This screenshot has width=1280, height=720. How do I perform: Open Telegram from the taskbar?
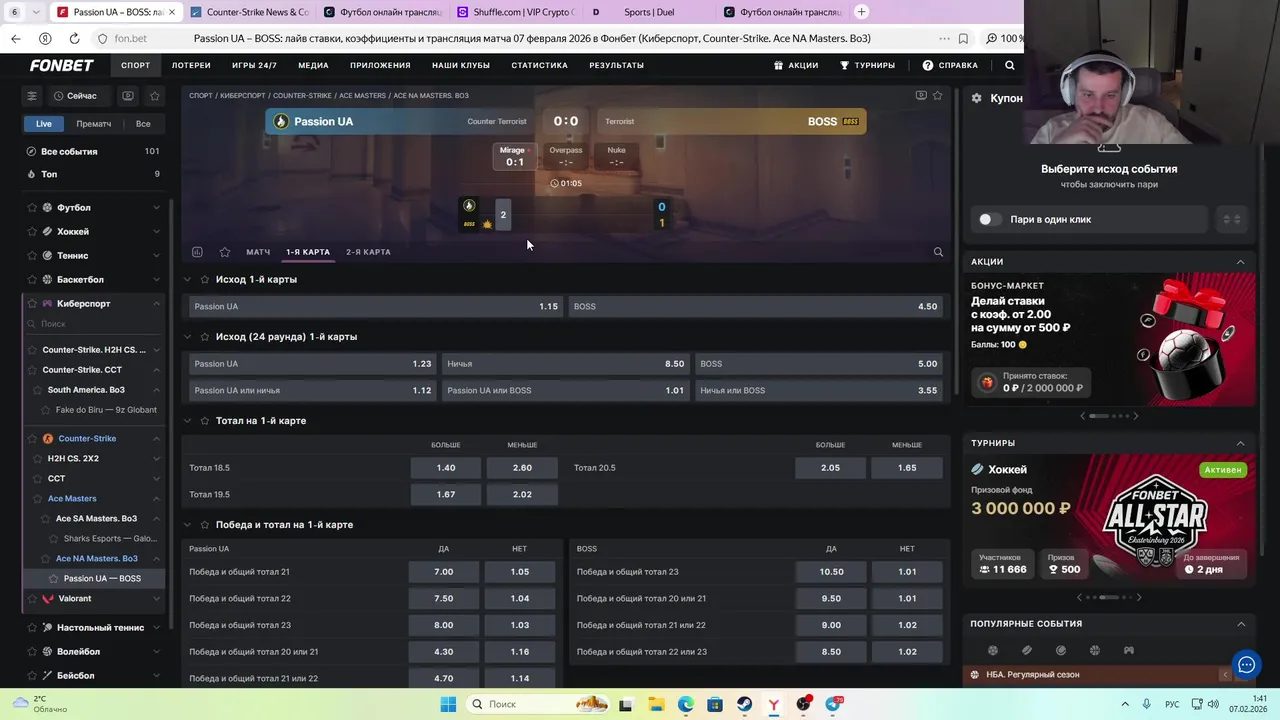833,704
